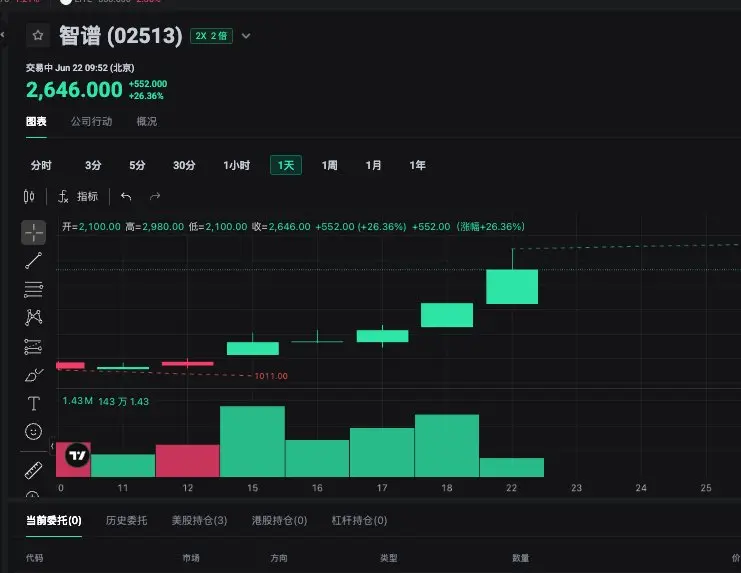
Task: Open the 指标 indicators menu
Action: [78, 197]
